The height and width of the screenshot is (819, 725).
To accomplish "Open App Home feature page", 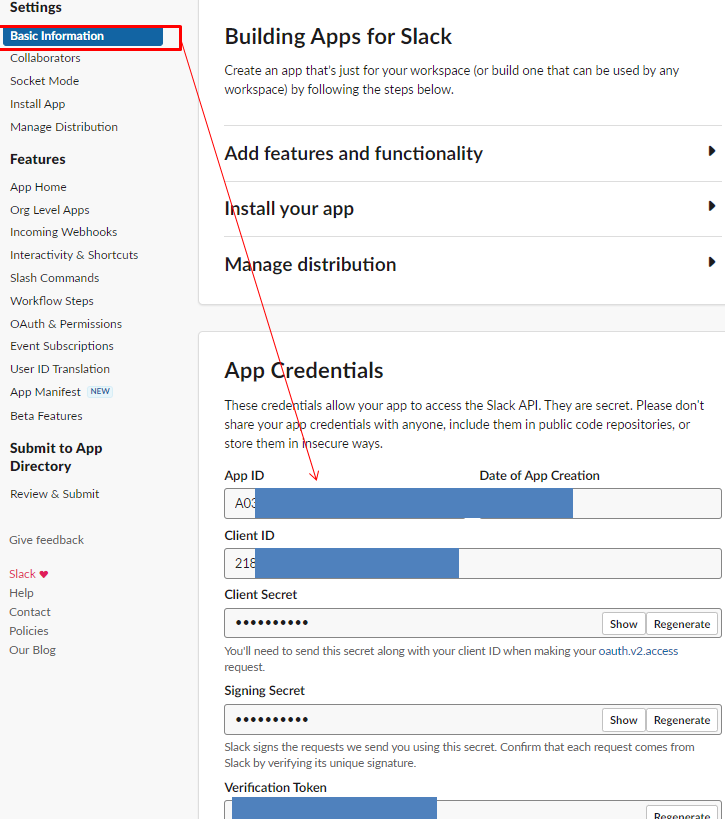I will point(38,187).
